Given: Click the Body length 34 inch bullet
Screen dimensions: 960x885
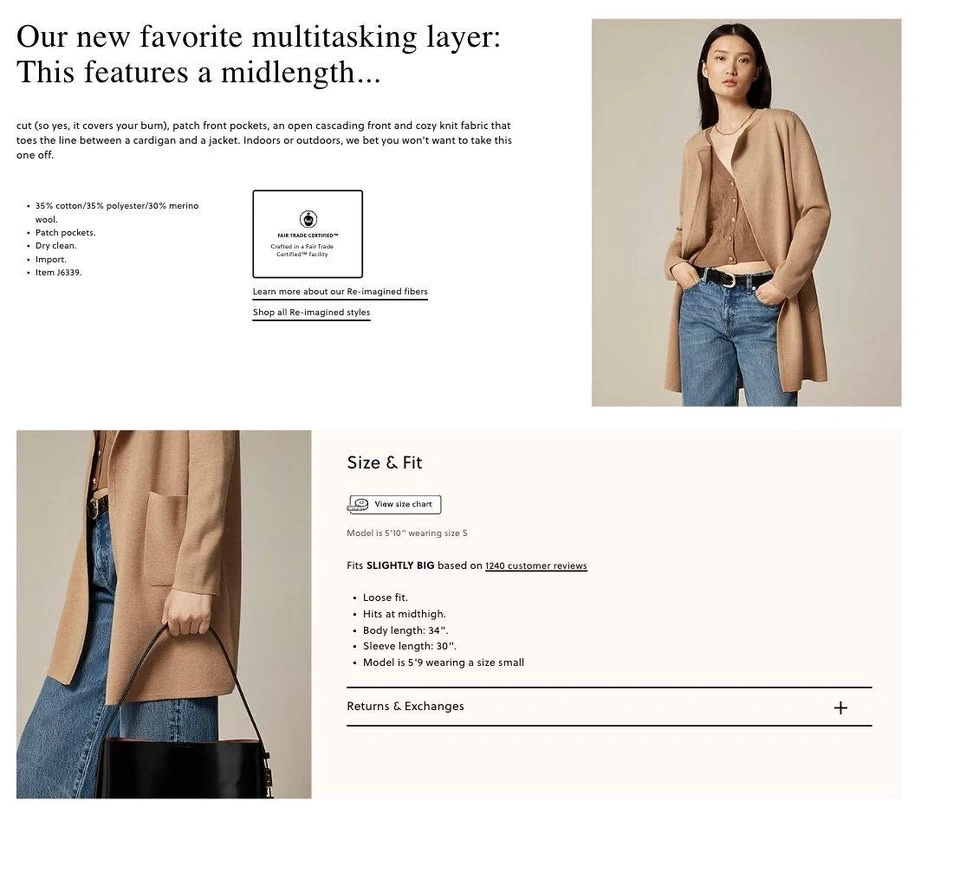Looking at the screenshot, I should (x=405, y=630).
